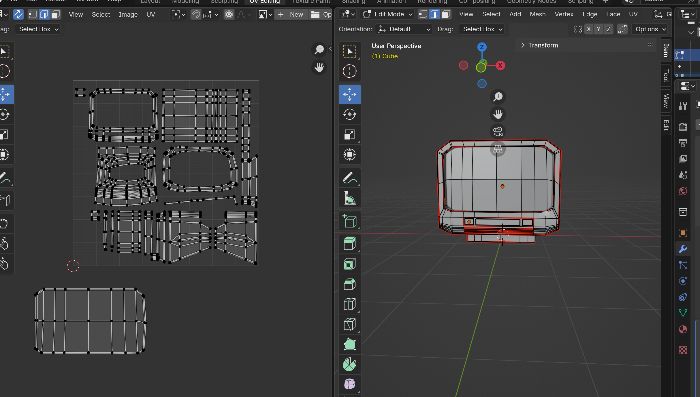
Task: Select the Cursor tool in 3D viewport toolbar
Action: [x=350, y=71]
